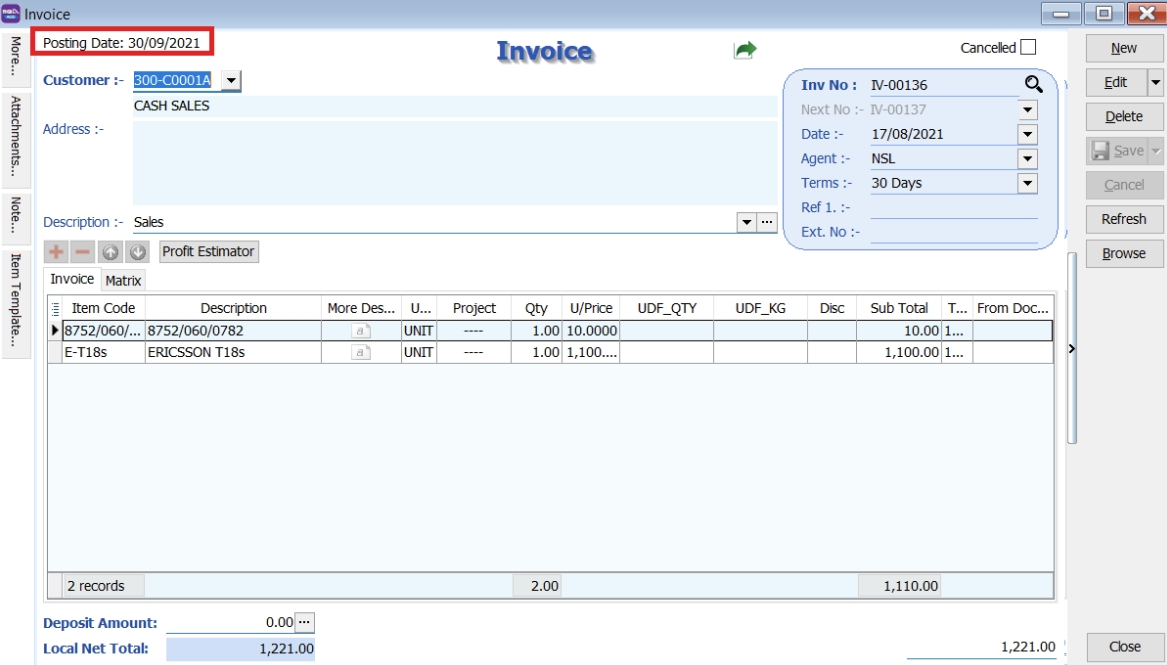
Task: Click the Browse button
Action: 1124,253
